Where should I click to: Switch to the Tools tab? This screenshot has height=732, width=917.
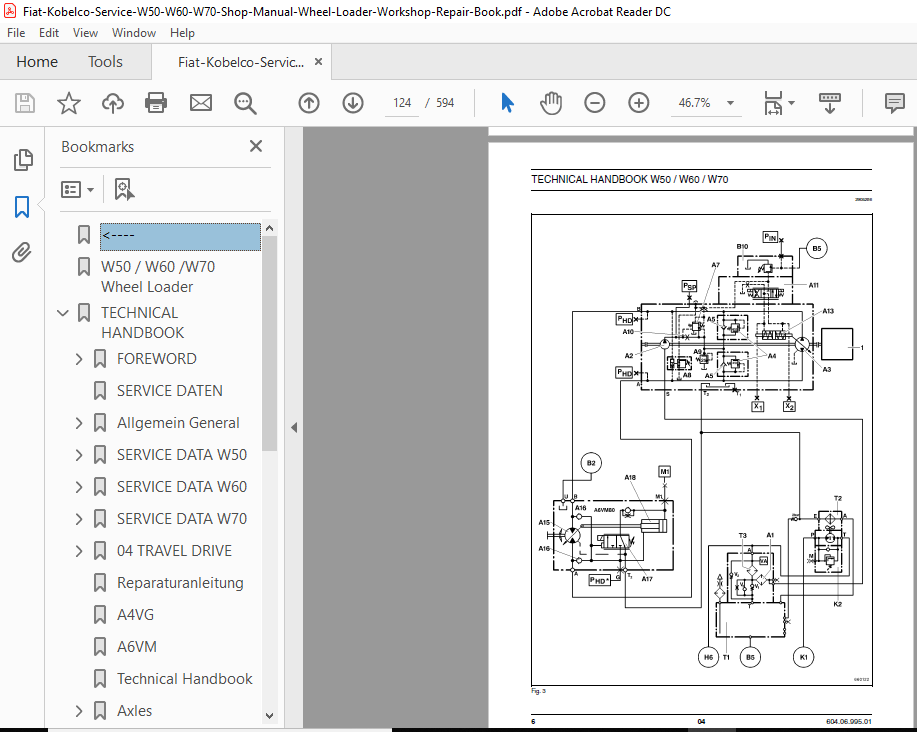105,61
